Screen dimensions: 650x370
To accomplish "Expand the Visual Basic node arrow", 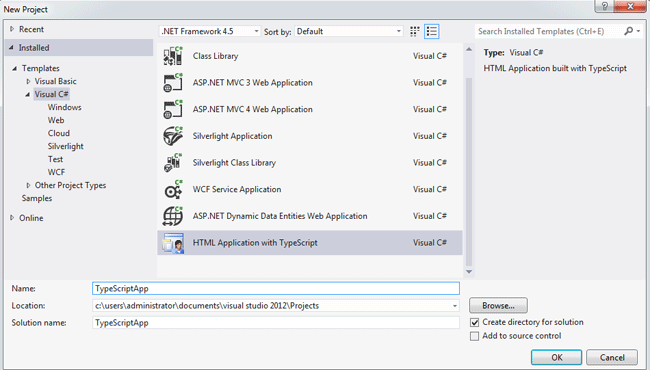I will tap(28, 81).
